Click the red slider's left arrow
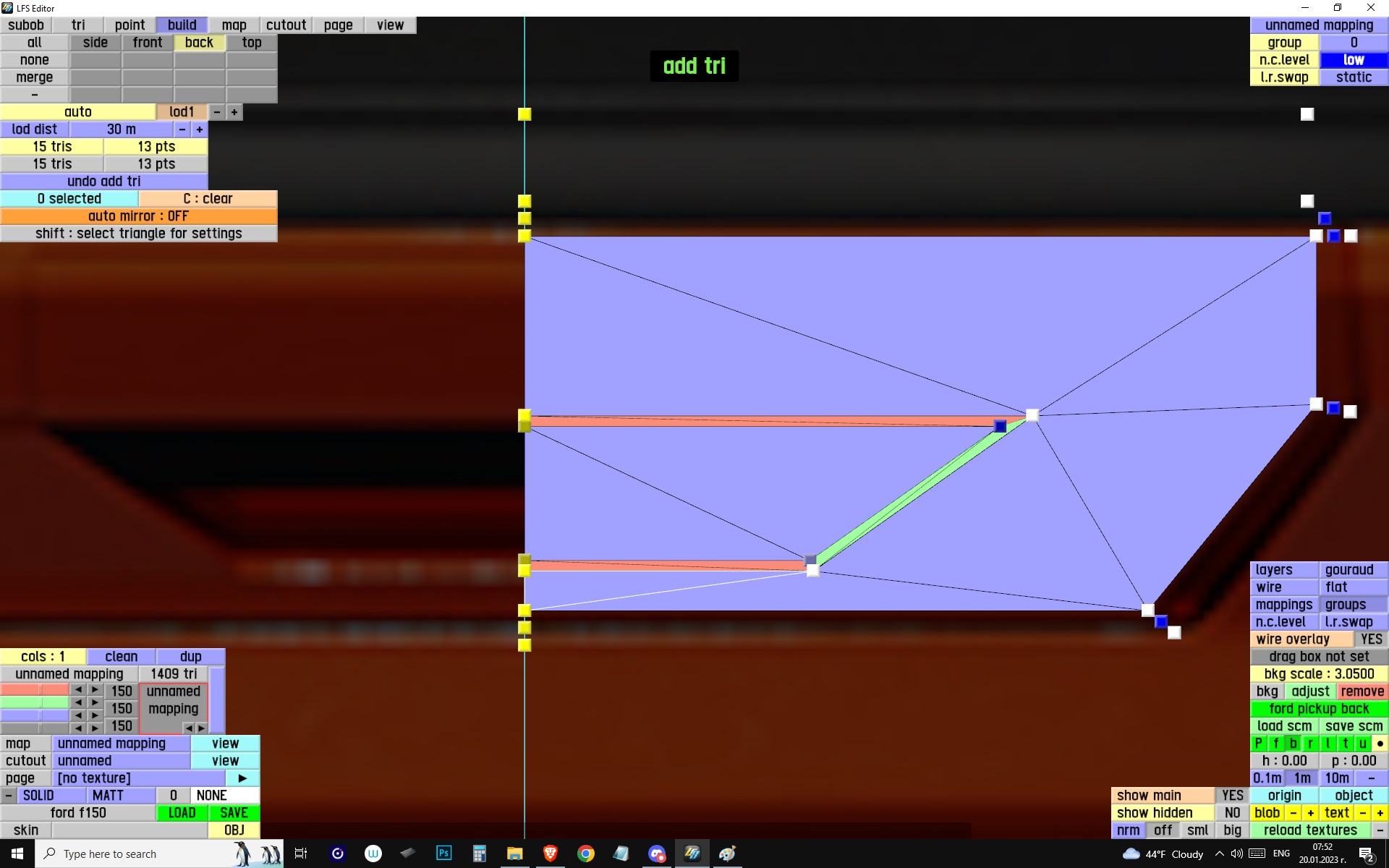The height and width of the screenshot is (868, 1389). coord(78,690)
